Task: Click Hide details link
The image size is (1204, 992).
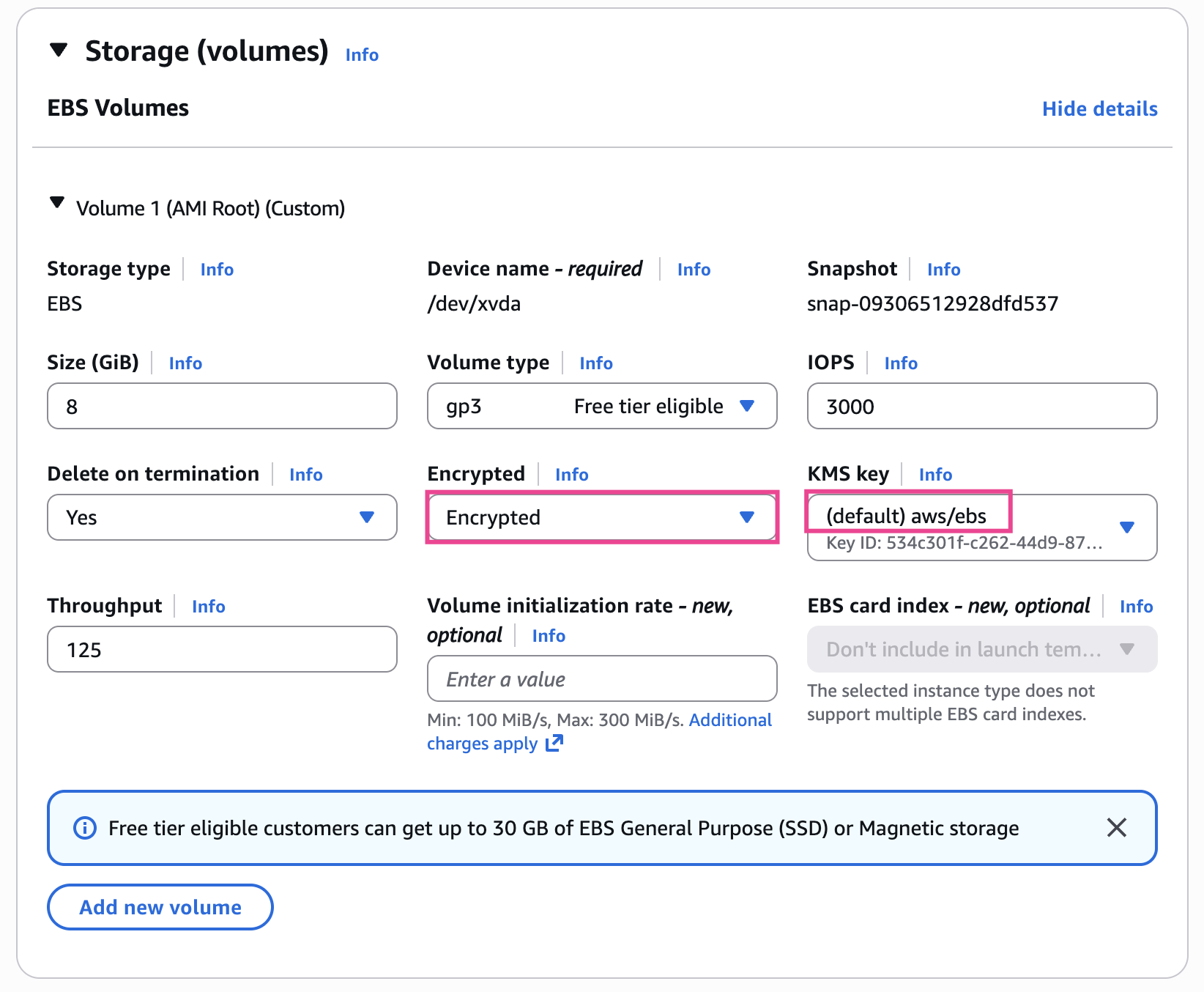Action: point(1099,109)
